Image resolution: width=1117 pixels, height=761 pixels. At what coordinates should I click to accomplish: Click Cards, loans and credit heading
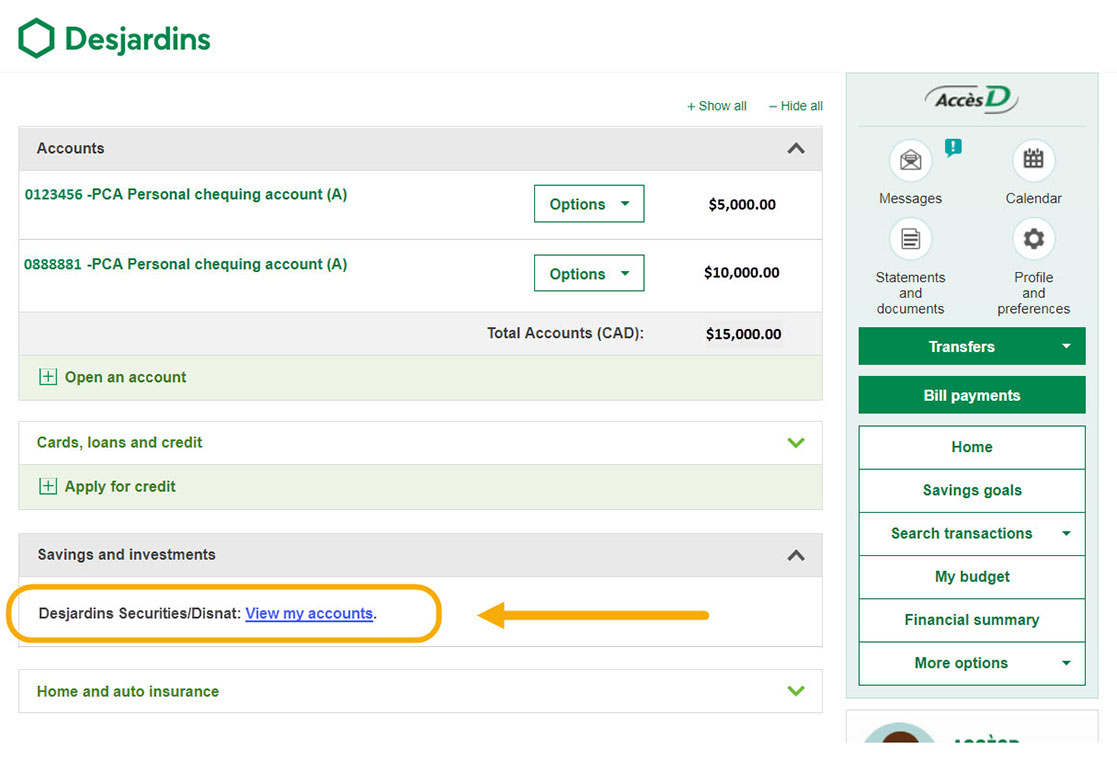[x=120, y=442]
